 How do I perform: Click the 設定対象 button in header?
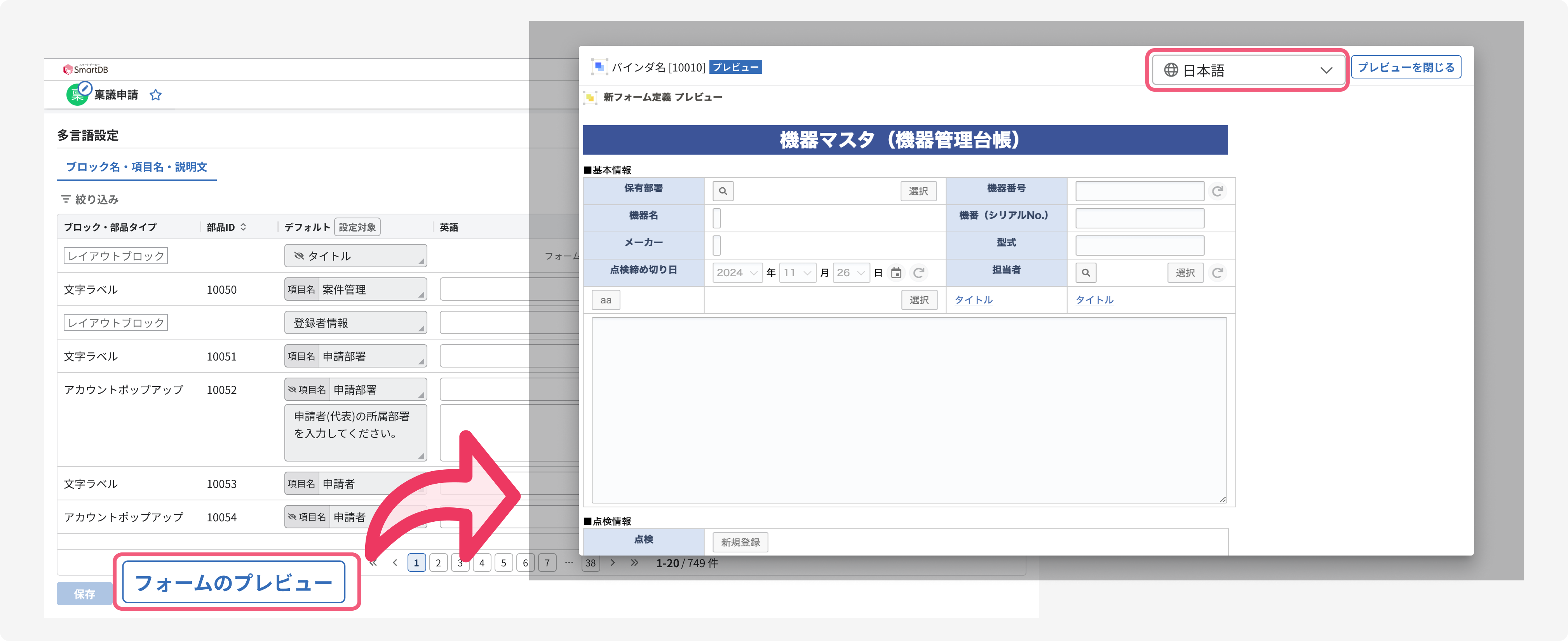tap(357, 227)
